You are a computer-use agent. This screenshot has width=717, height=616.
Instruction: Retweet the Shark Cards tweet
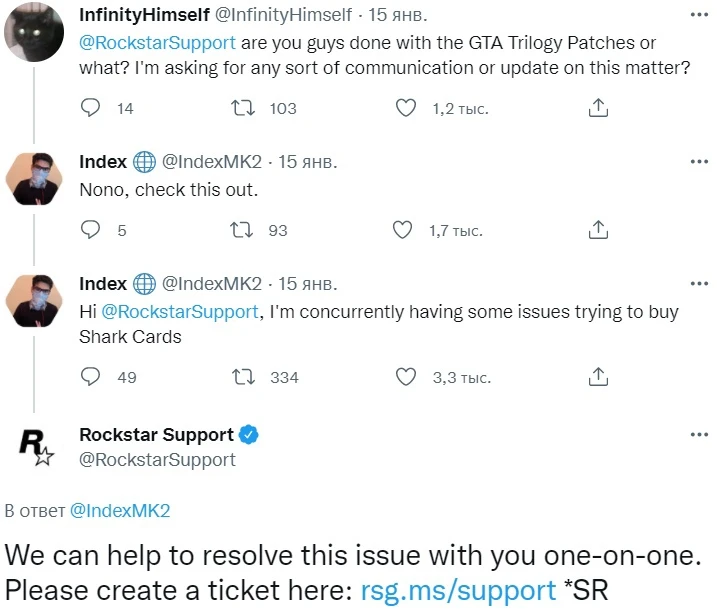[242, 377]
